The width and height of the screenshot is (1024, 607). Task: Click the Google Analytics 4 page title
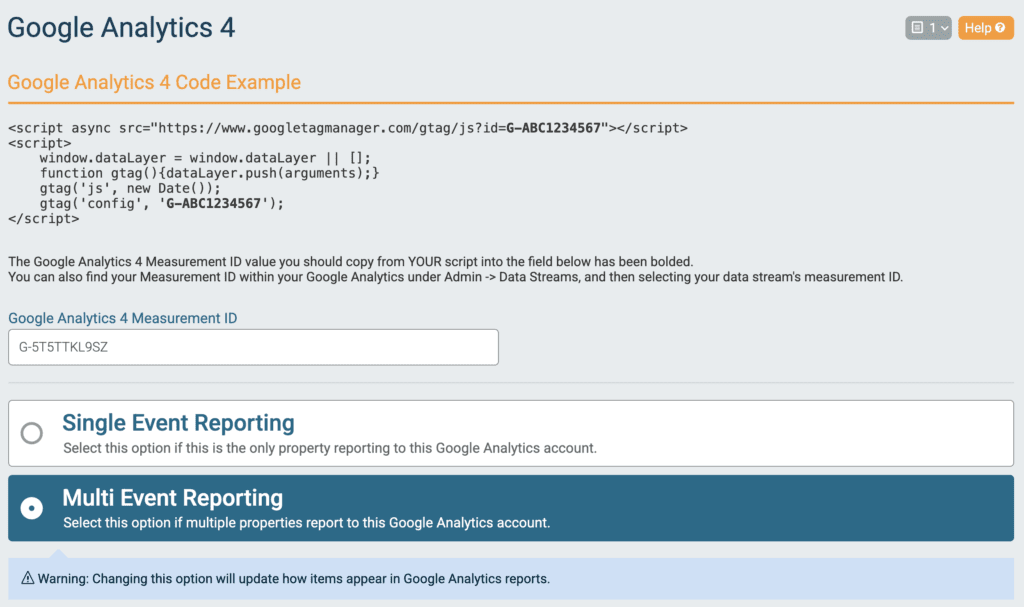(x=121, y=27)
